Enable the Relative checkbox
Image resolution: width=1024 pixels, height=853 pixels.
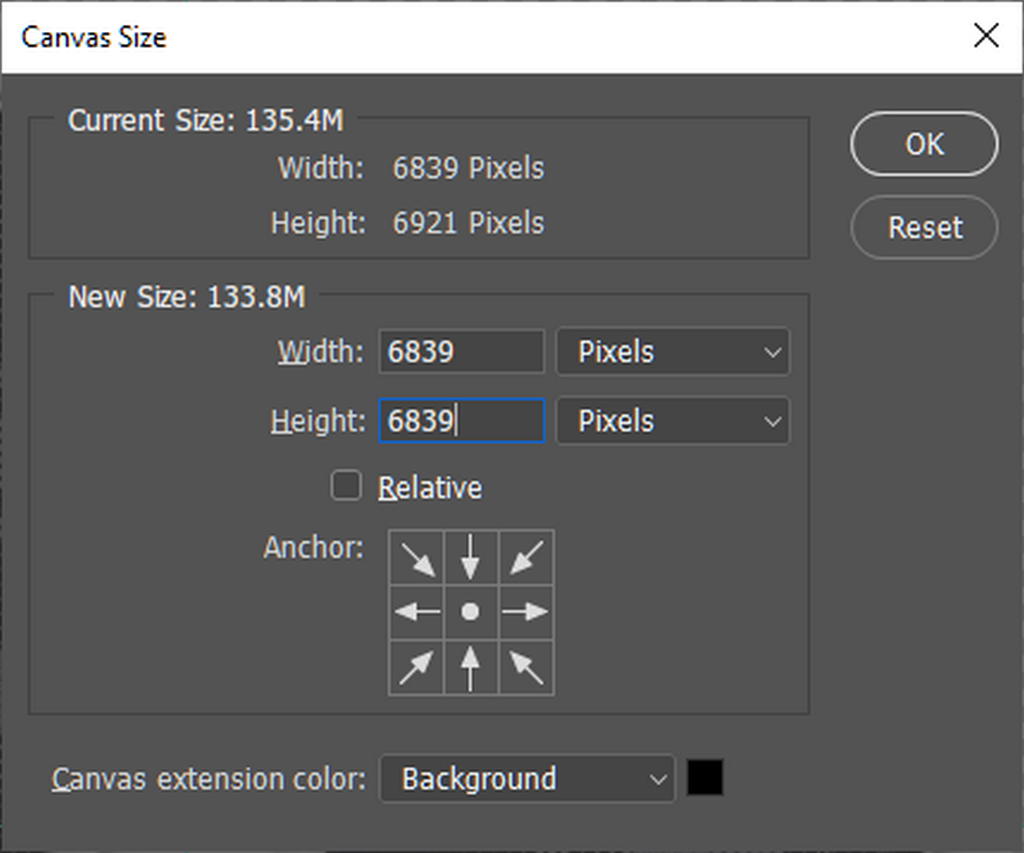(x=346, y=487)
